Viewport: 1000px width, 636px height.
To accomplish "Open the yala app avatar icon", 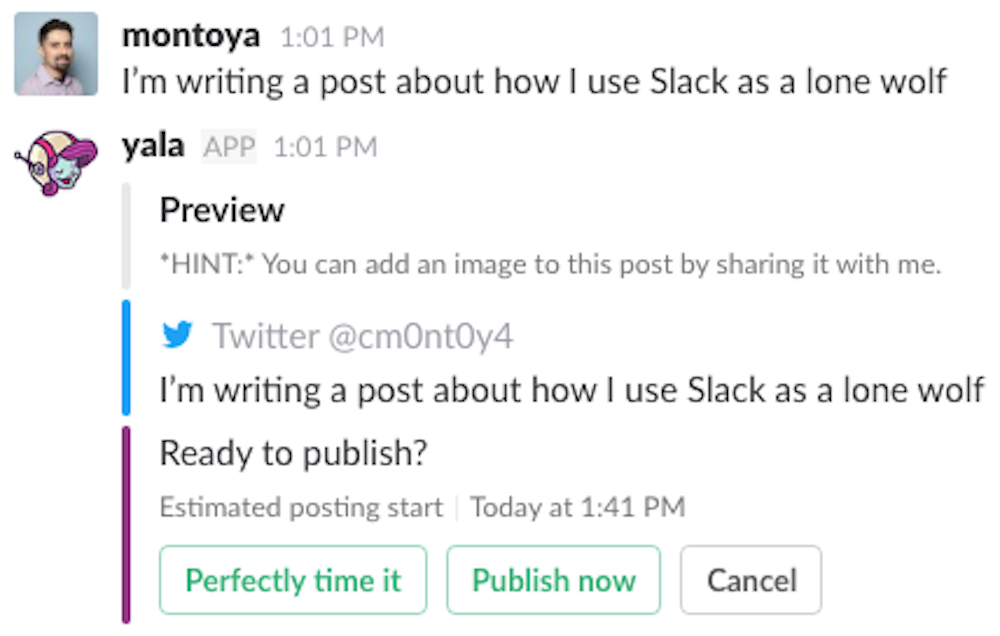I will pos(56,163).
